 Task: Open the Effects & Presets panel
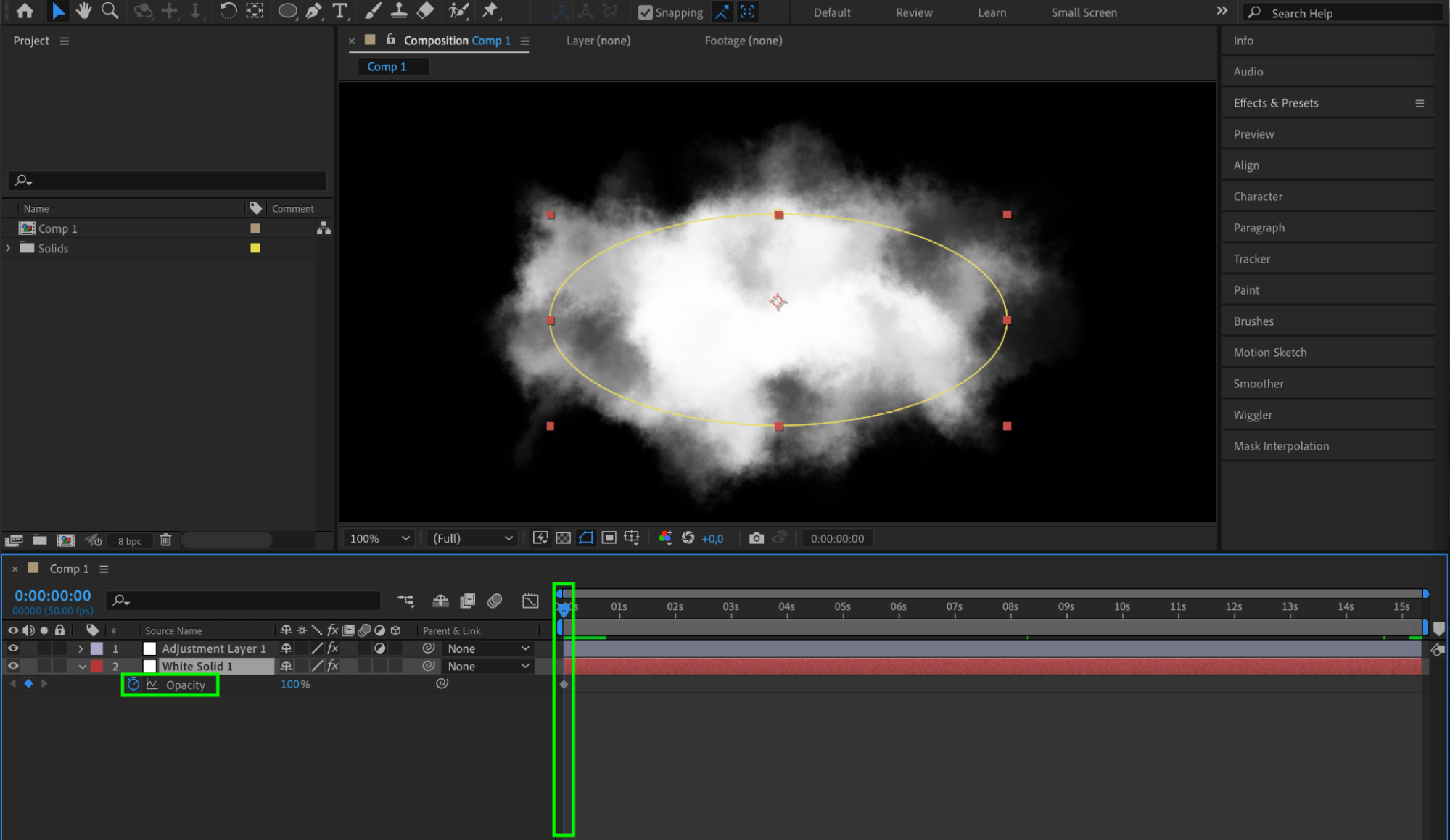point(1275,103)
